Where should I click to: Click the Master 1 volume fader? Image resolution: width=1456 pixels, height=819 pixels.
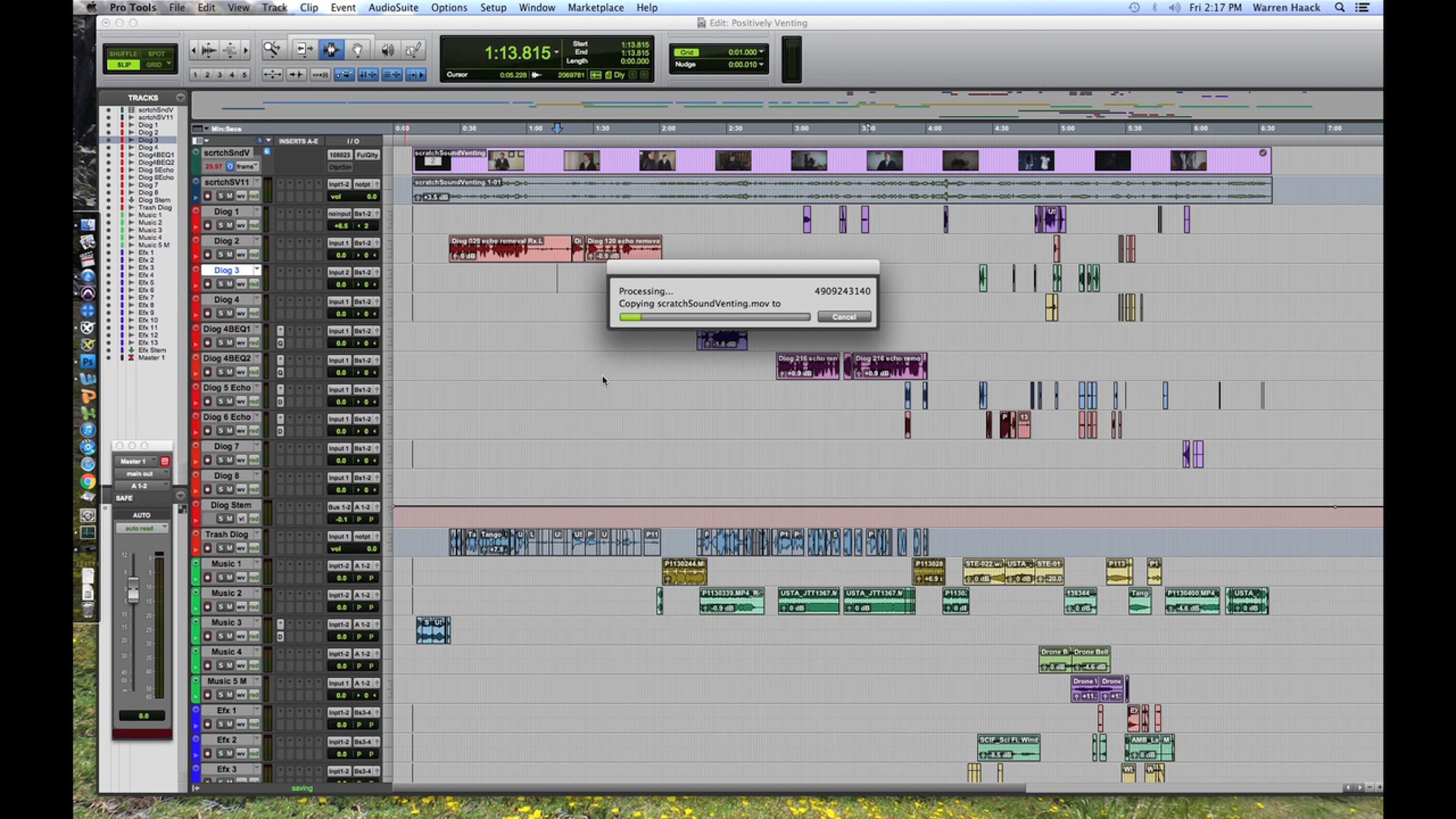133,590
